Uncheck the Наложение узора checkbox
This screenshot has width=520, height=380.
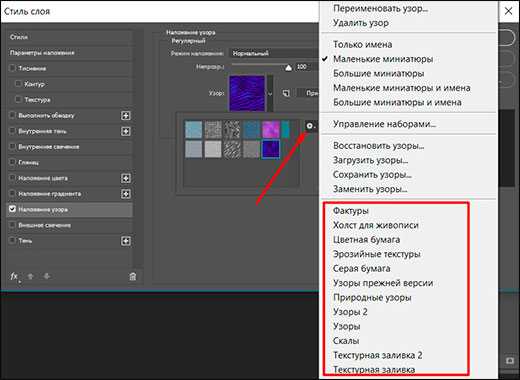point(13,209)
